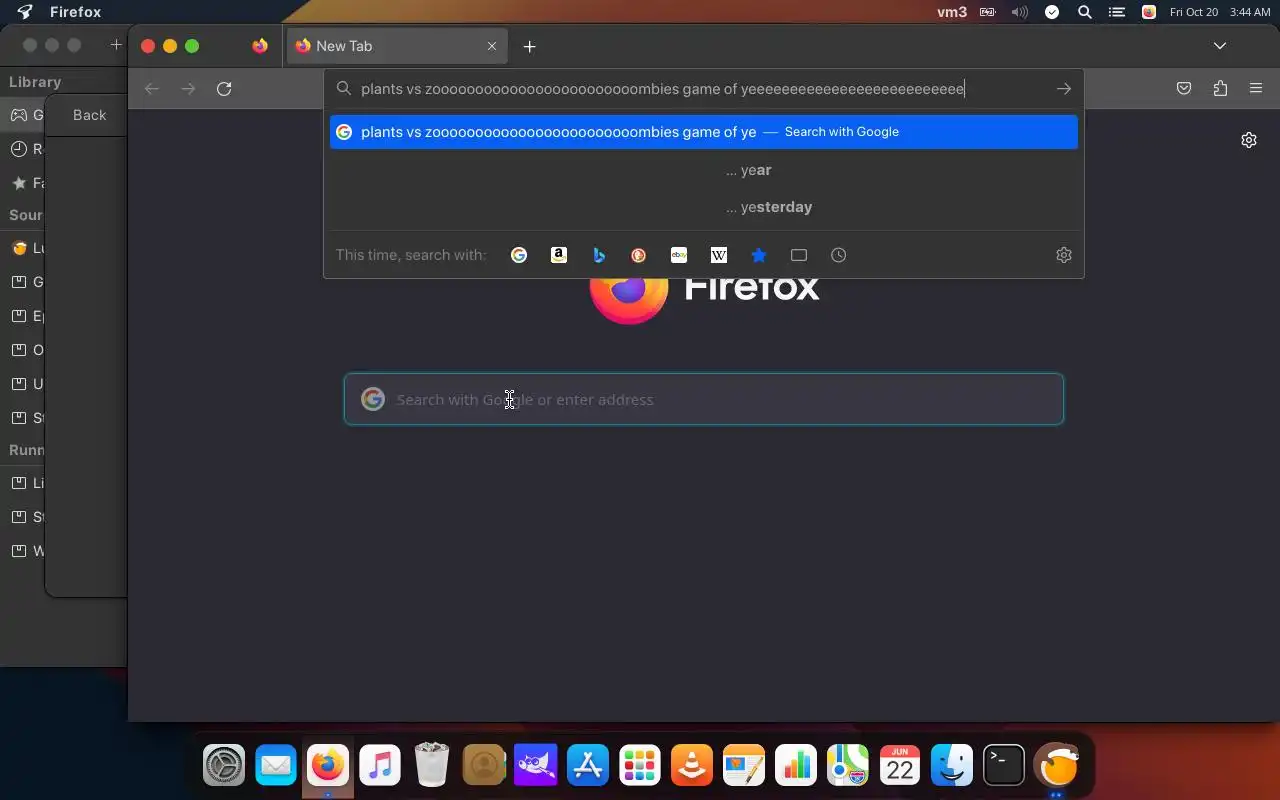
Task: Open Control Center list icon in menu bar
Action: tap(1118, 12)
